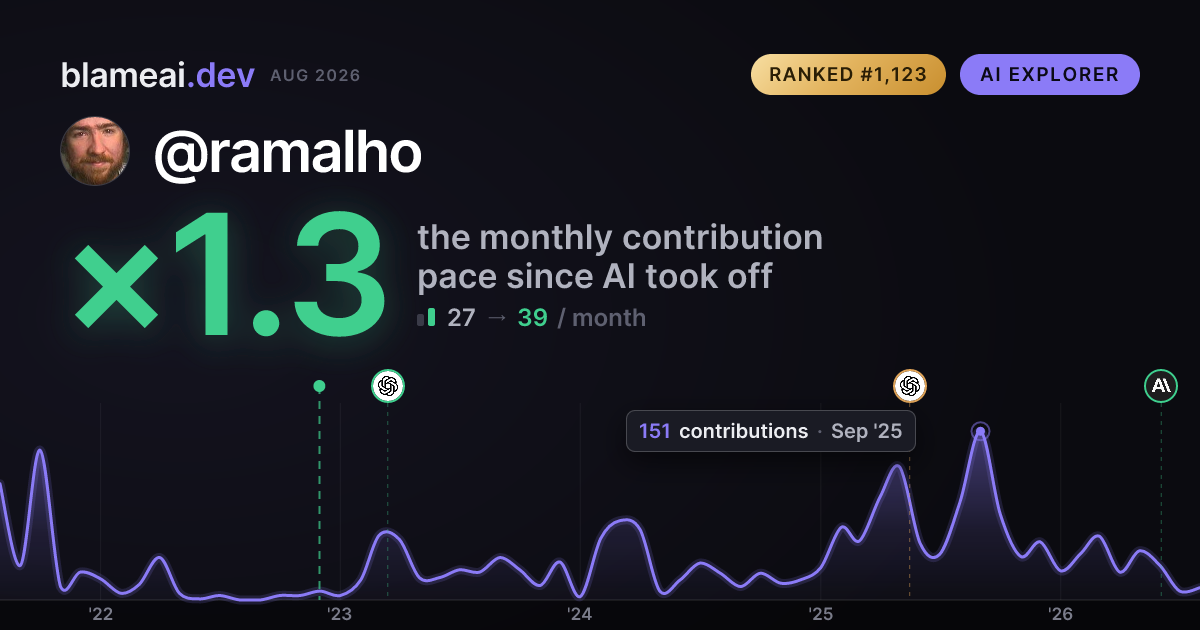Click the 151 contributions tooltip

point(771,431)
